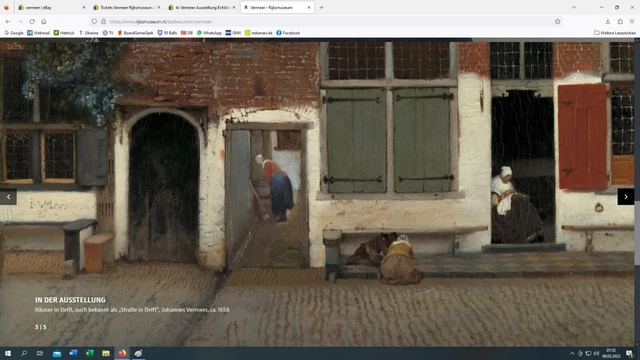Image resolution: width=640 pixels, height=360 pixels.
Task: Click the page vertical scrollbar thumb
Action: point(637,233)
